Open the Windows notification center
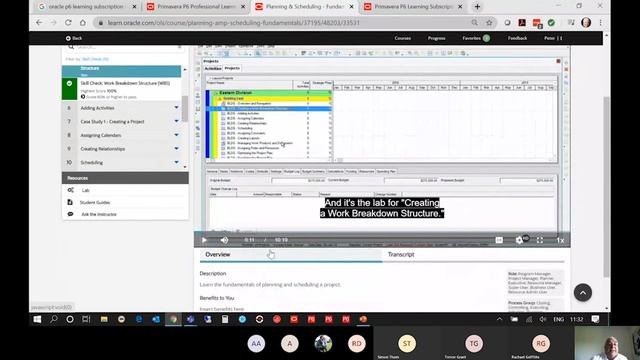 click(595, 319)
